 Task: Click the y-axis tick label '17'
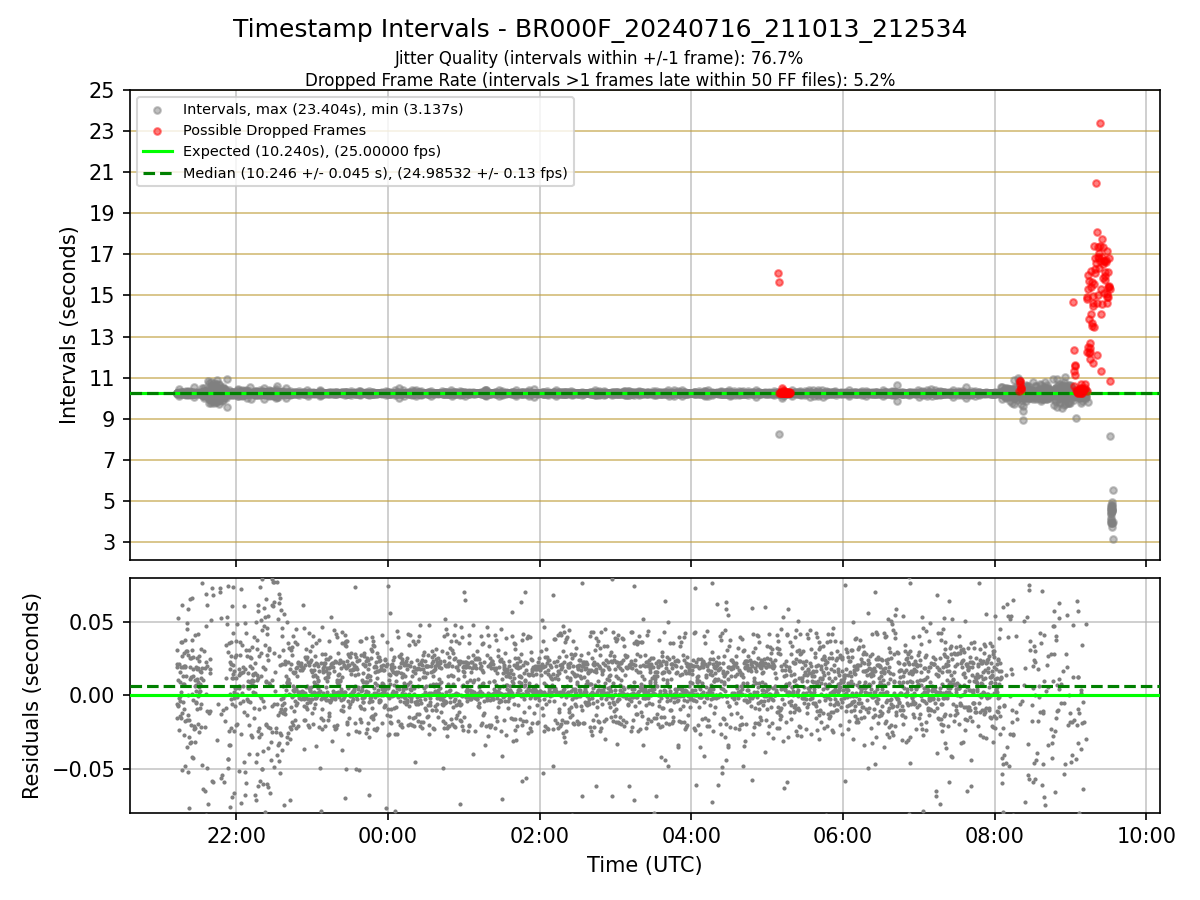tap(102, 254)
